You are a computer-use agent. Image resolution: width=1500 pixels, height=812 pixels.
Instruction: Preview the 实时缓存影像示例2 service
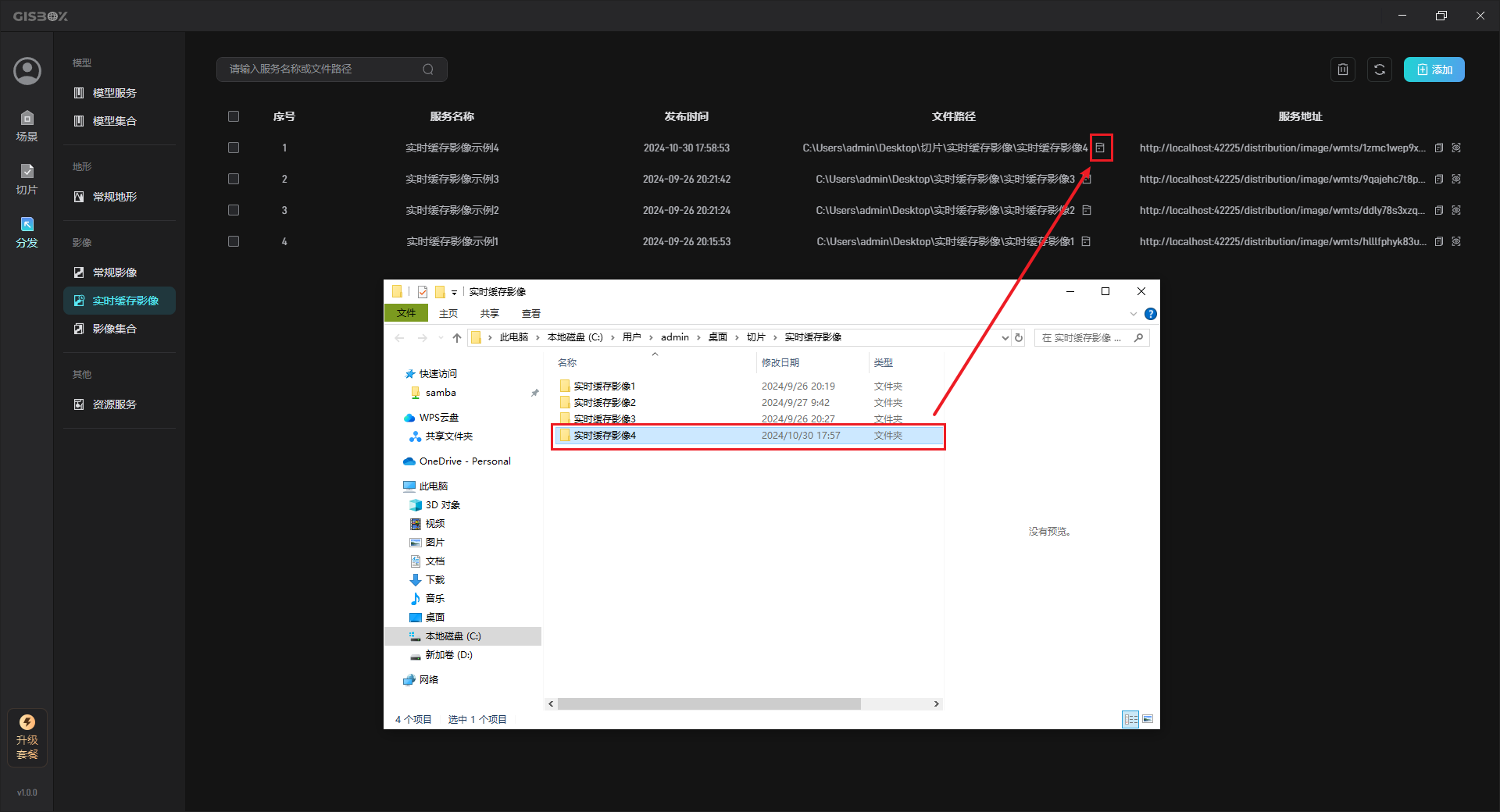coord(1456,210)
